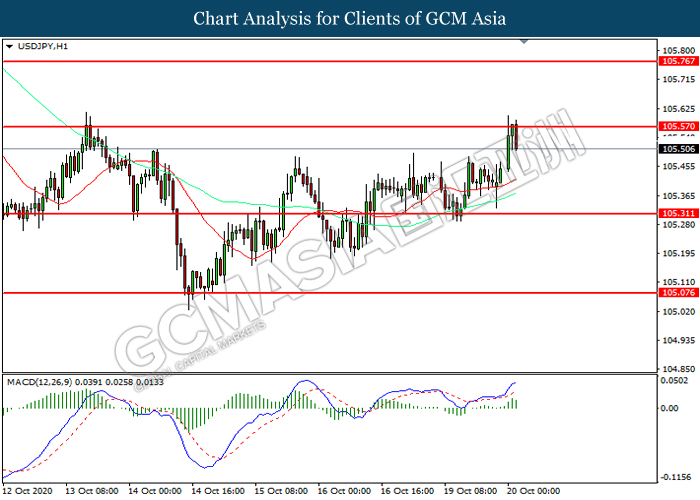
Task: Click the 105.020 price scale value
Action: (679, 312)
